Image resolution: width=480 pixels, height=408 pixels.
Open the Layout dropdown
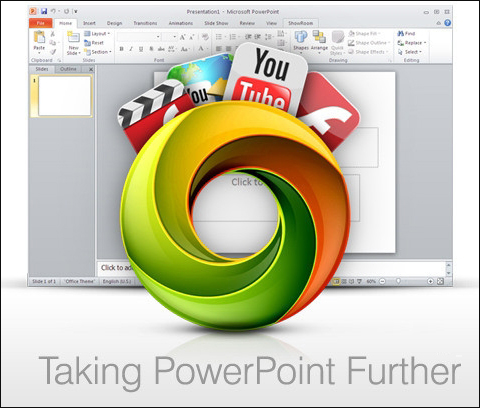[x=97, y=34]
